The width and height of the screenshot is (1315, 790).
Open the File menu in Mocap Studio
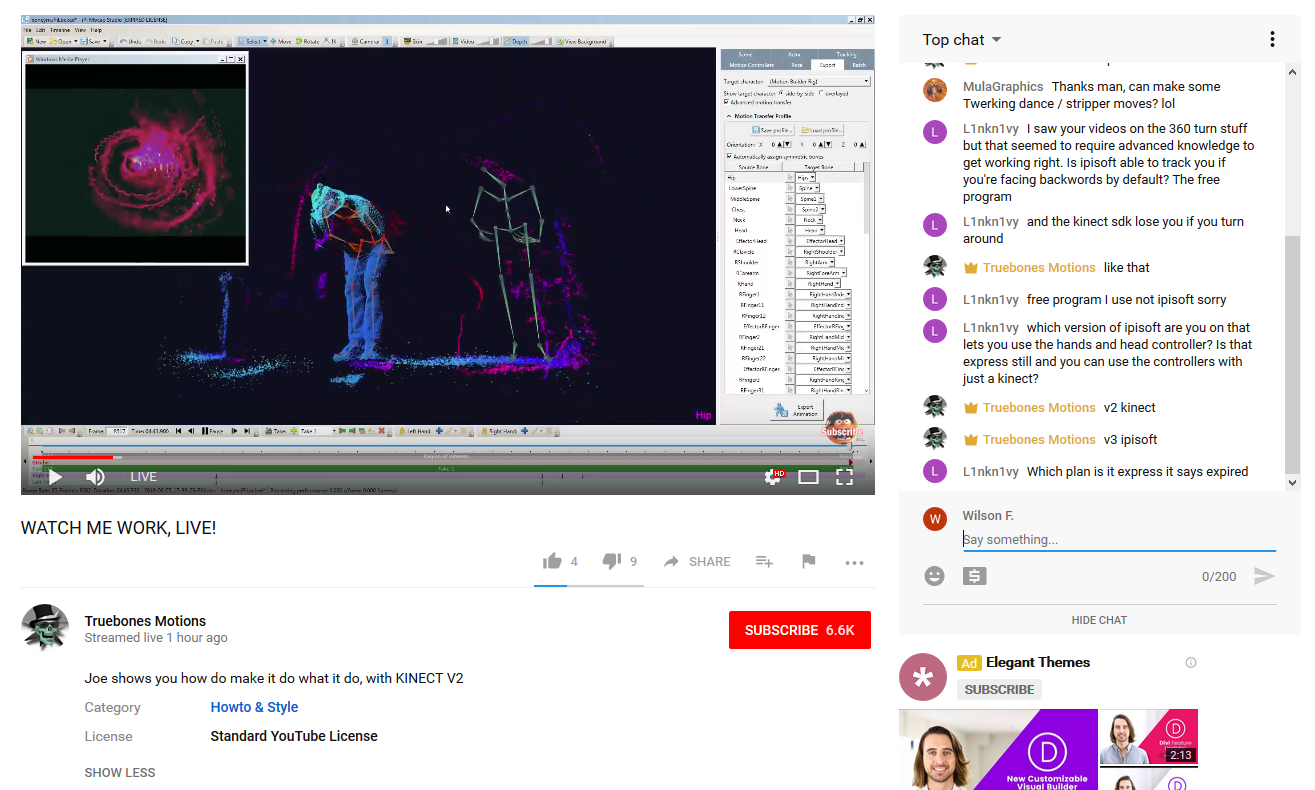tap(27, 30)
